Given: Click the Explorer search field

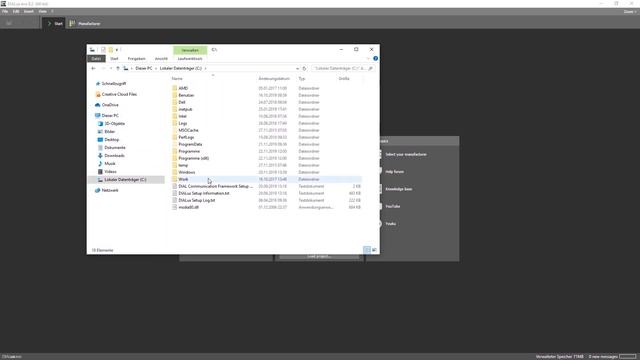Looking at the screenshot, I should coord(343,69).
